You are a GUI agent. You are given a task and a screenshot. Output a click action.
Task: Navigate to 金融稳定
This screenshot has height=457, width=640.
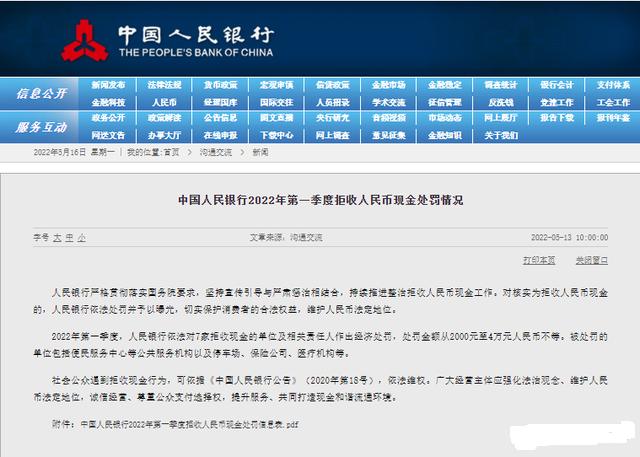445,85
